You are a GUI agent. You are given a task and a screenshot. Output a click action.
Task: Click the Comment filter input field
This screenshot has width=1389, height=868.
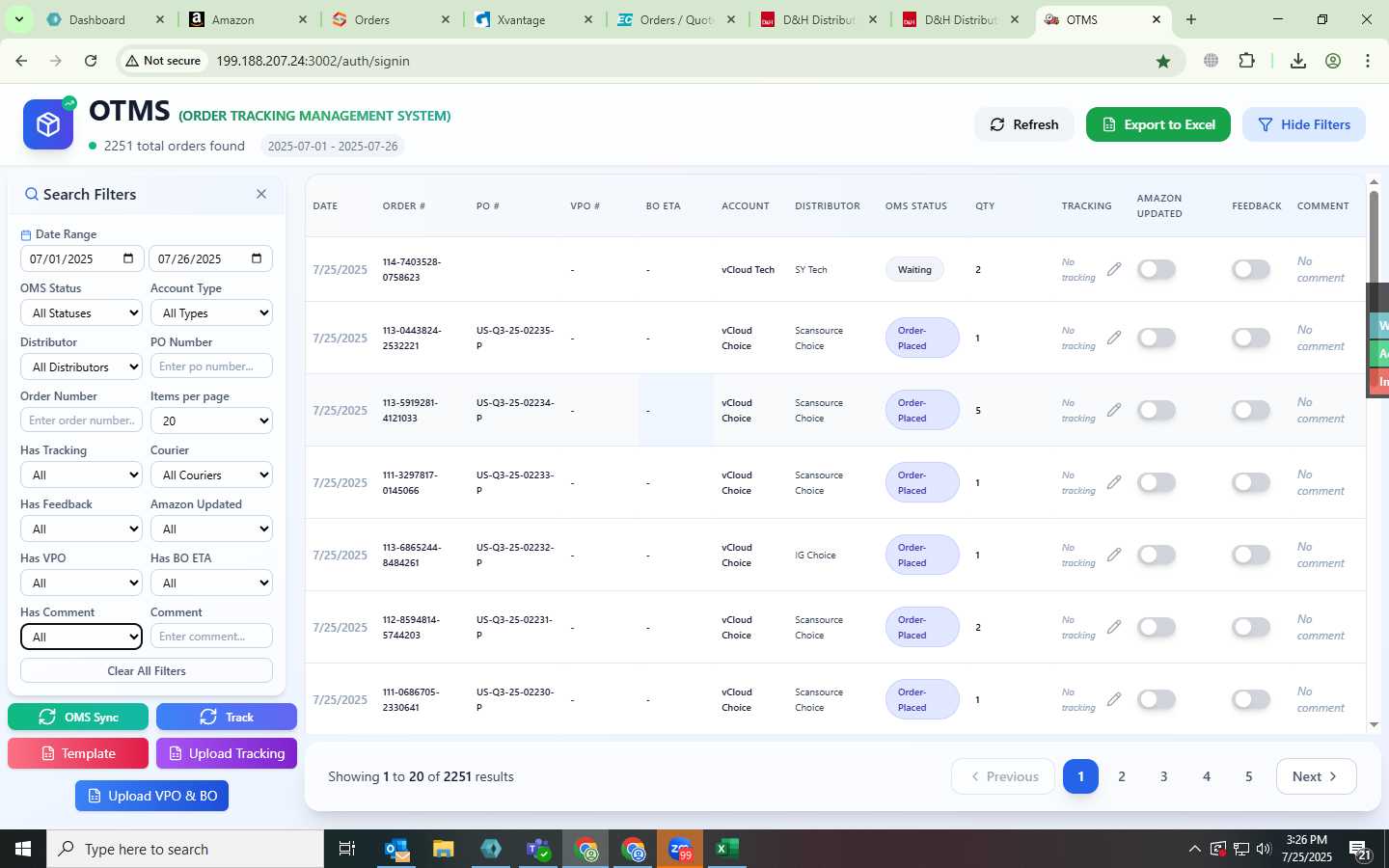[x=211, y=637]
